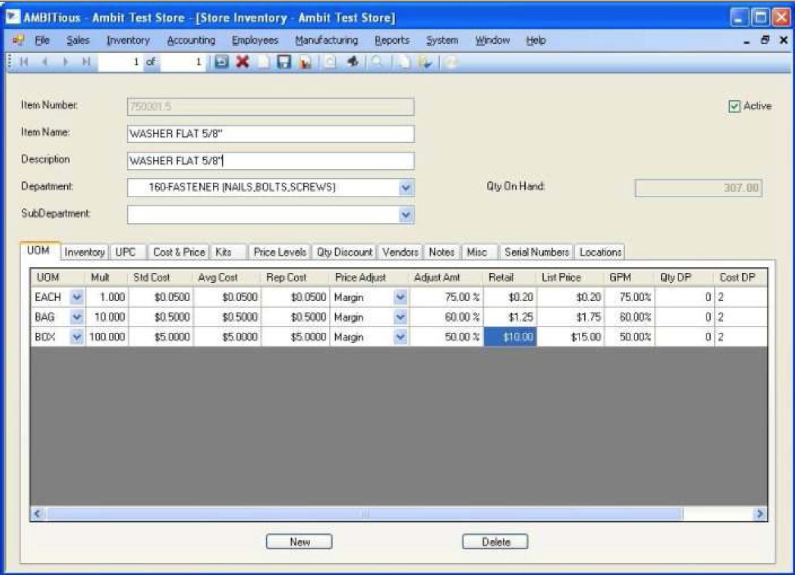Click the blank page new record icon

click(x=263, y=62)
